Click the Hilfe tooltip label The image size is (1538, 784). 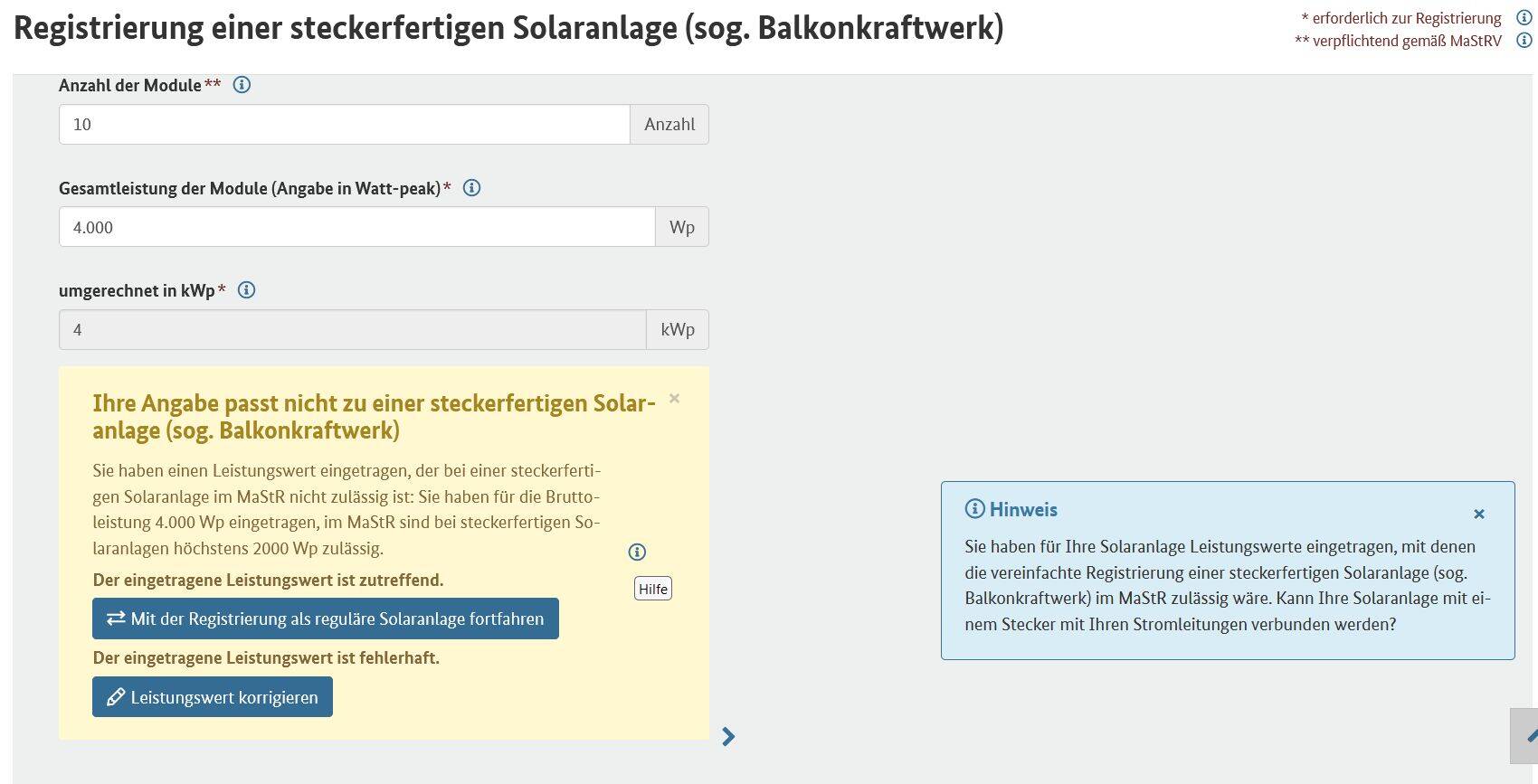pos(653,589)
